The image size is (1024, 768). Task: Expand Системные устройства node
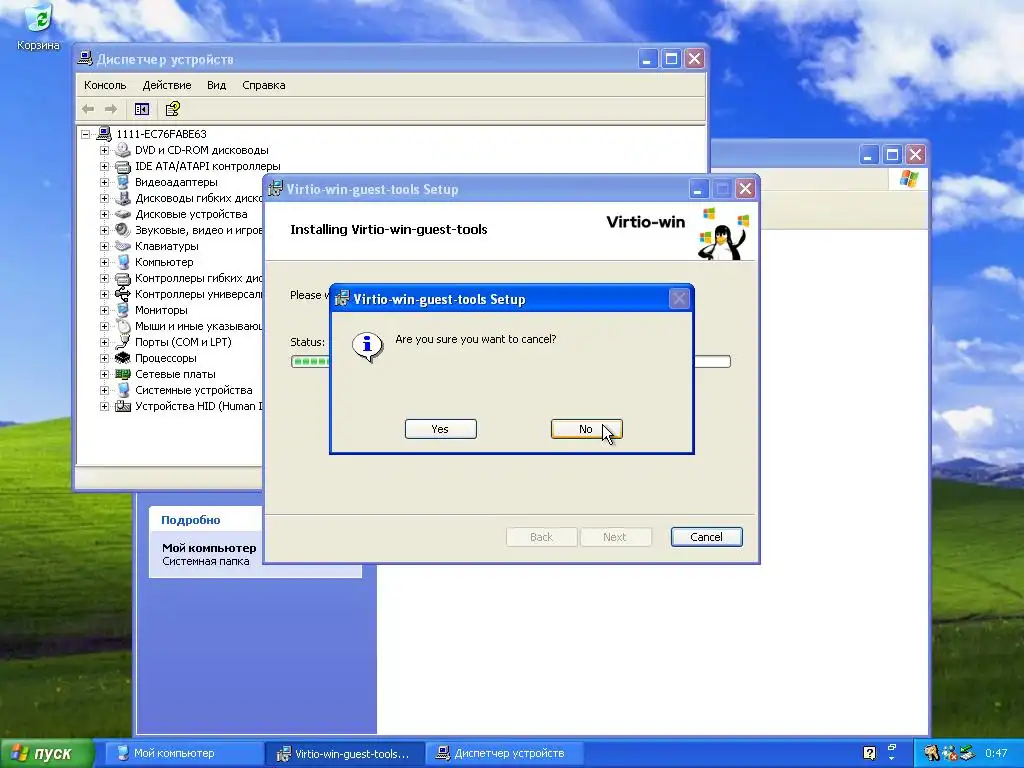pyautogui.click(x=104, y=391)
